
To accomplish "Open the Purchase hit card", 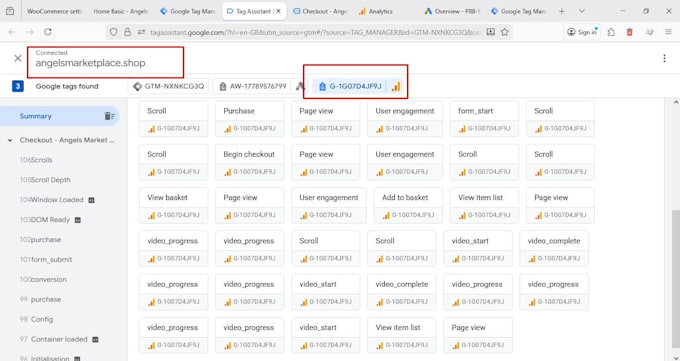I will pyautogui.click(x=249, y=119).
